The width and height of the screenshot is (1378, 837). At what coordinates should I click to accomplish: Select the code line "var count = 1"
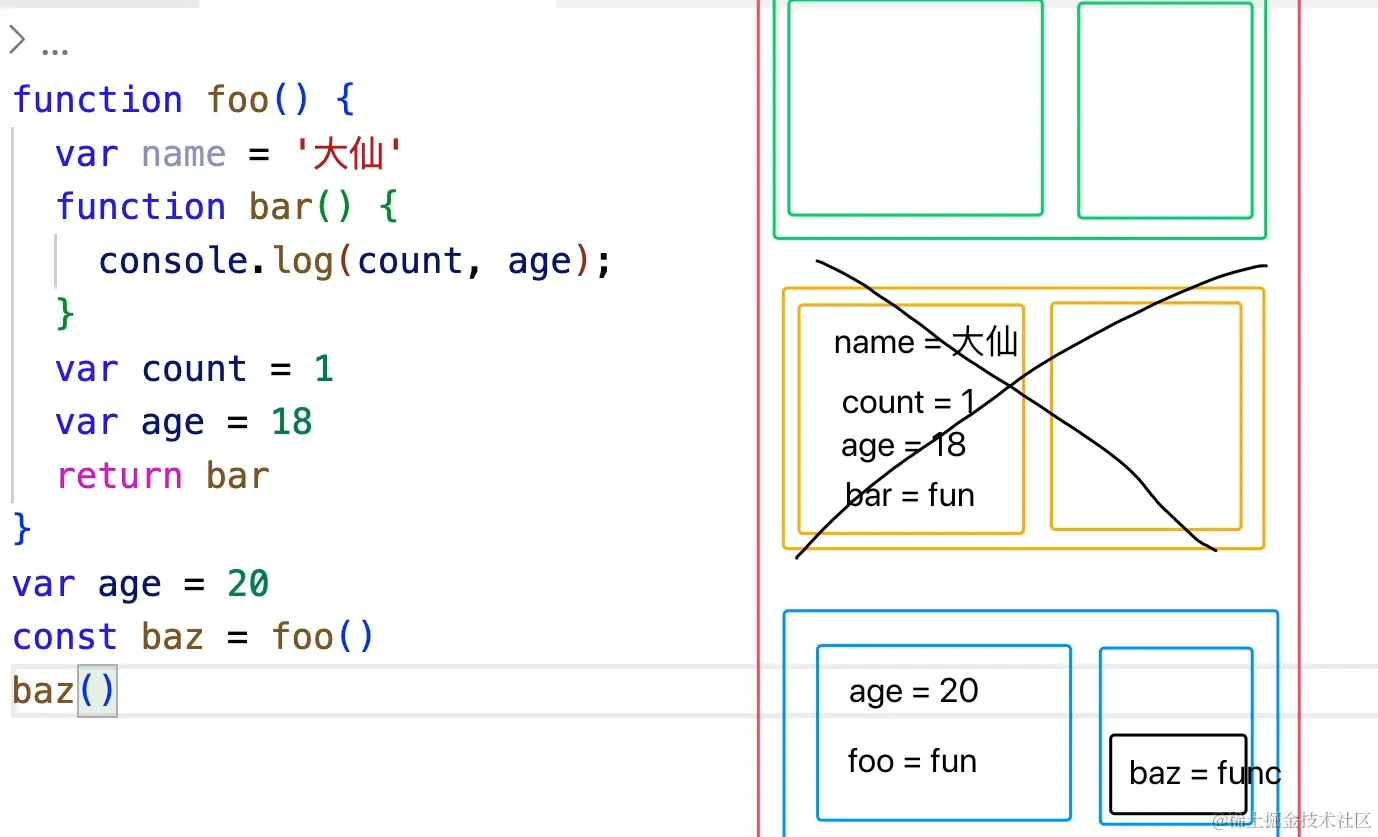click(194, 369)
